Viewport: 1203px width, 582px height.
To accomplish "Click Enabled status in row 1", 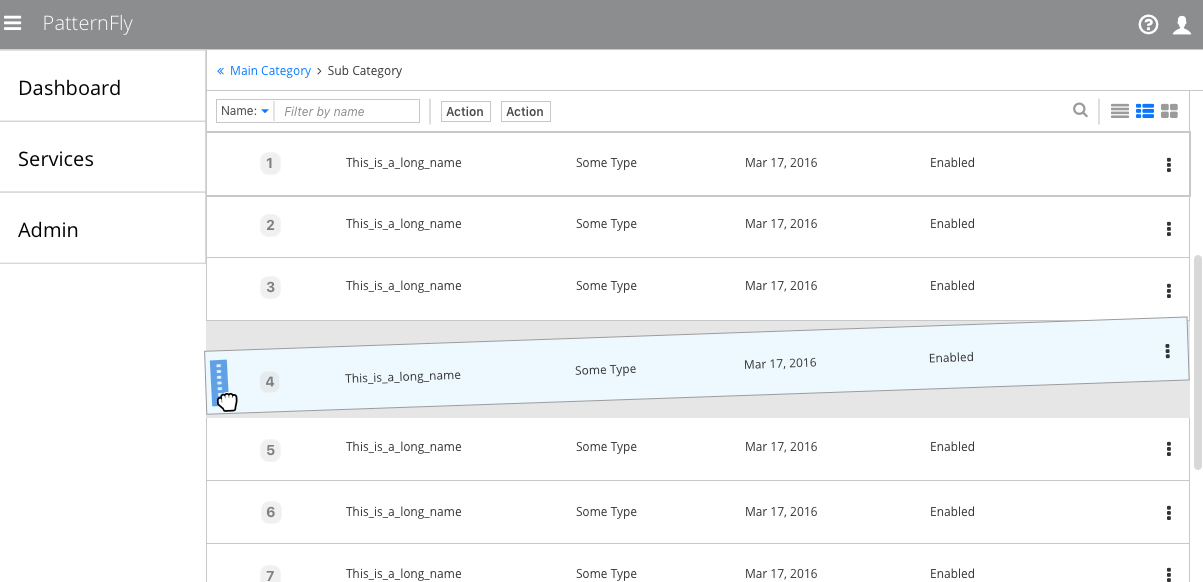I will click(x=952, y=163).
